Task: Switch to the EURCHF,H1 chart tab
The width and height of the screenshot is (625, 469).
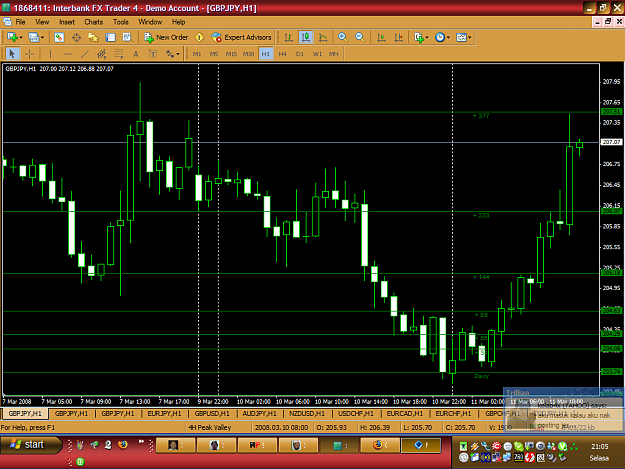Action: [453, 414]
